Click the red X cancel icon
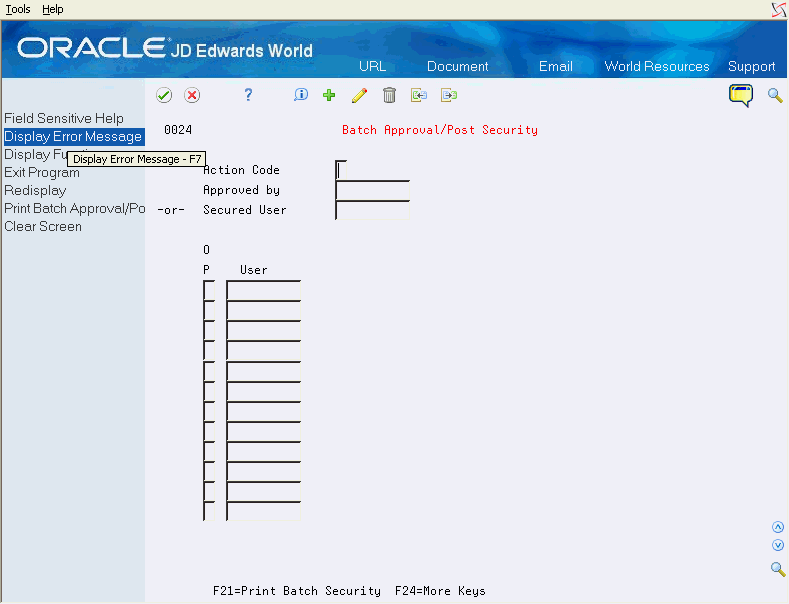Screen dimensions: 789x604 192,95
